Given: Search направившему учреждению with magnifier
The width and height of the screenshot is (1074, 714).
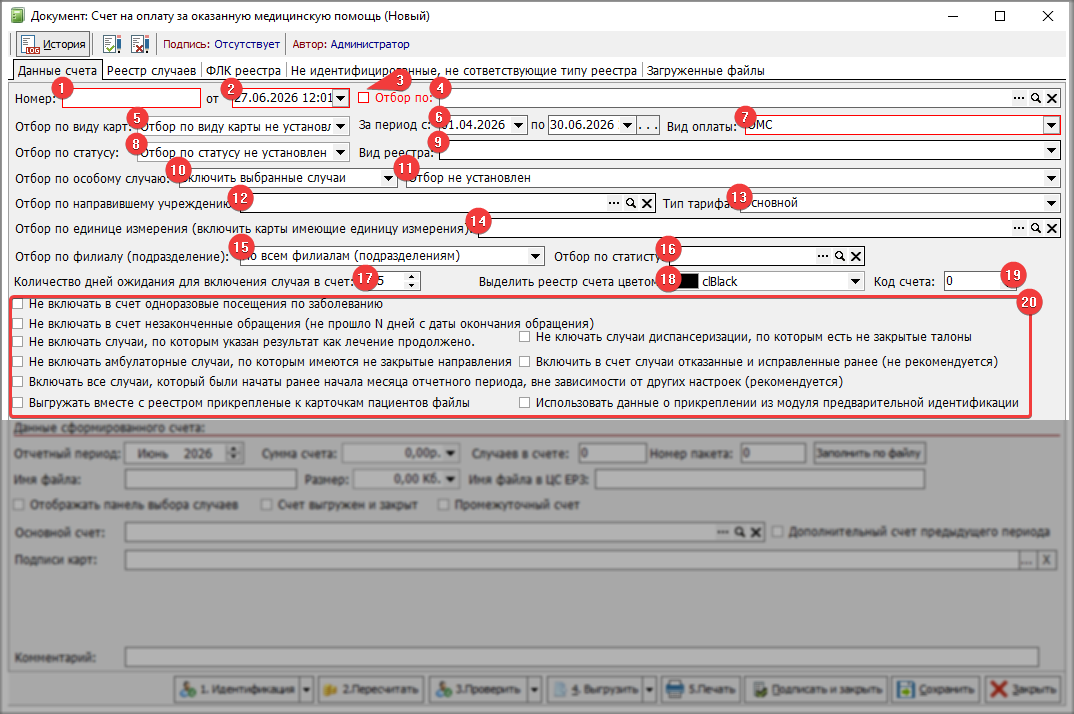Looking at the screenshot, I should pyautogui.click(x=631, y=203).
